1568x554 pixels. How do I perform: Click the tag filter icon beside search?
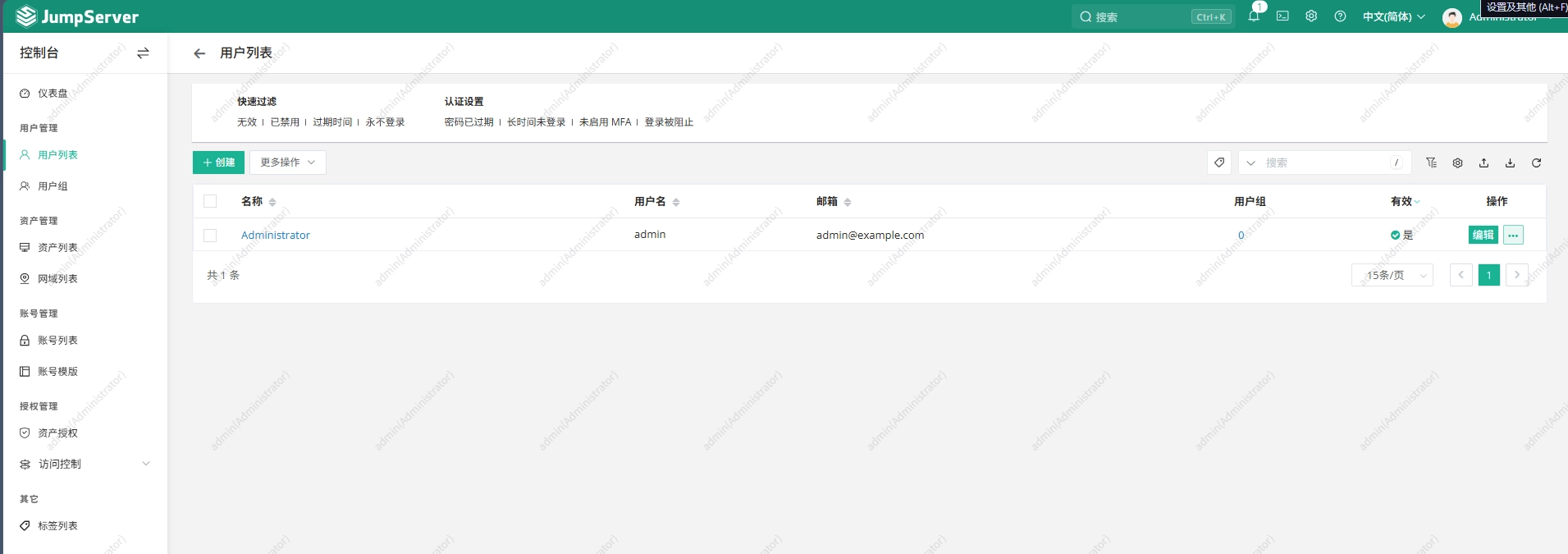coord(1219,163)
